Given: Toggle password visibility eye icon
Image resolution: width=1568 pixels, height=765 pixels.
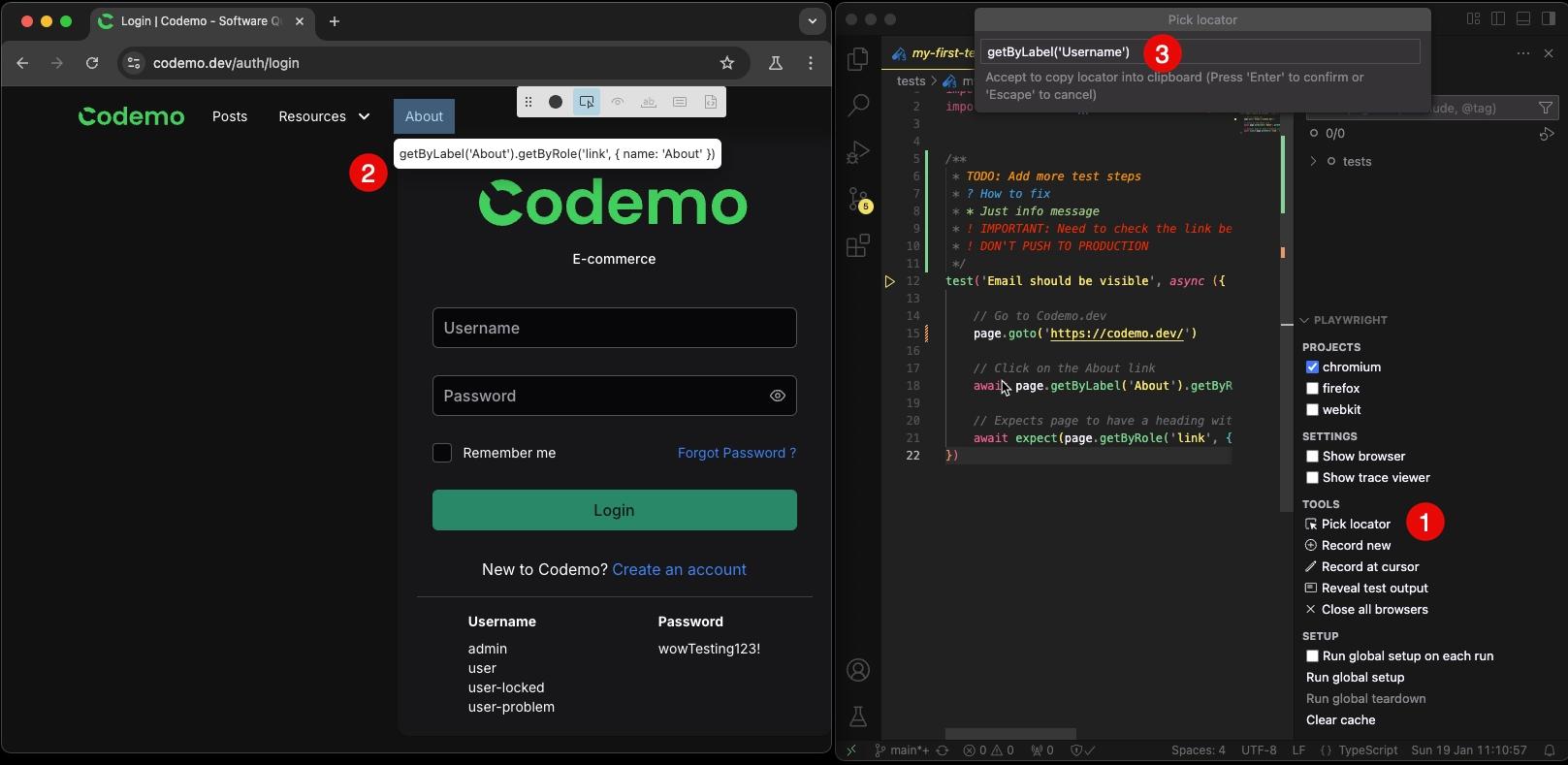Looking at the screenshot, I should click(x=778, y=396).
